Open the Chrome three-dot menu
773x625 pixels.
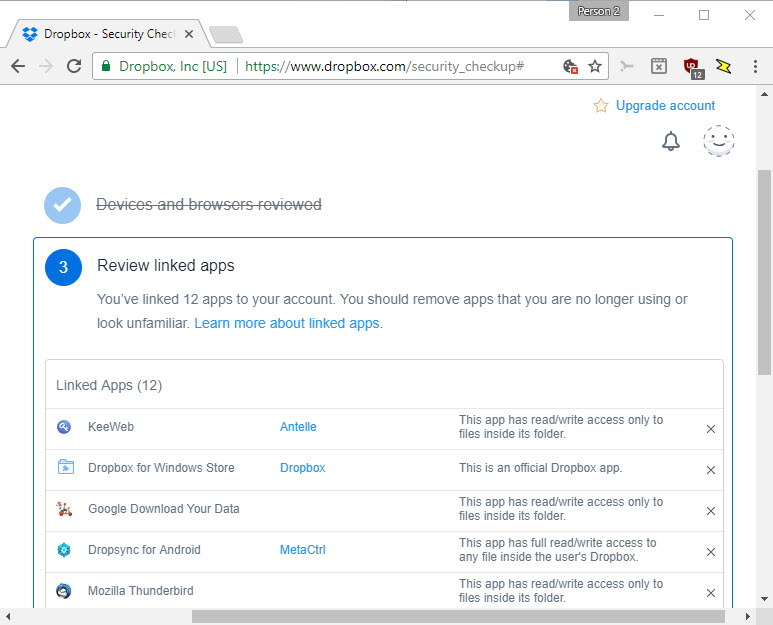coord(755,67)
